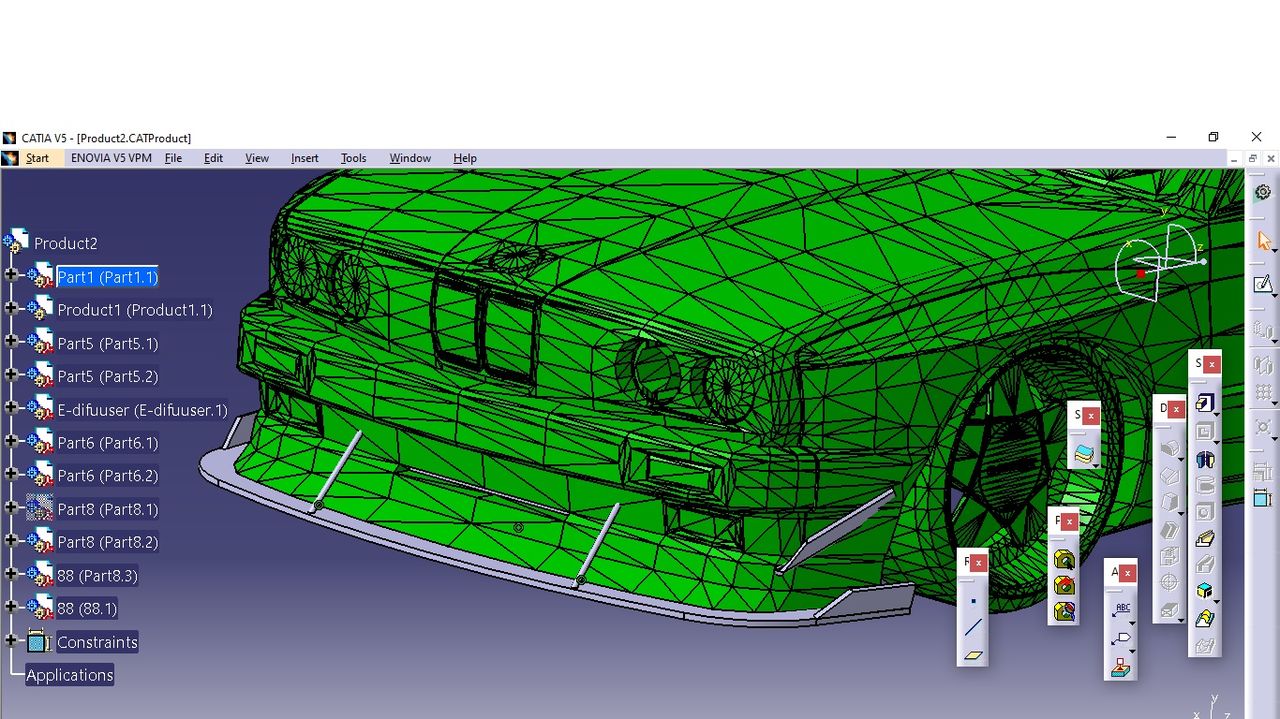Expand the E-difuuser tree node

coord(11,409)
